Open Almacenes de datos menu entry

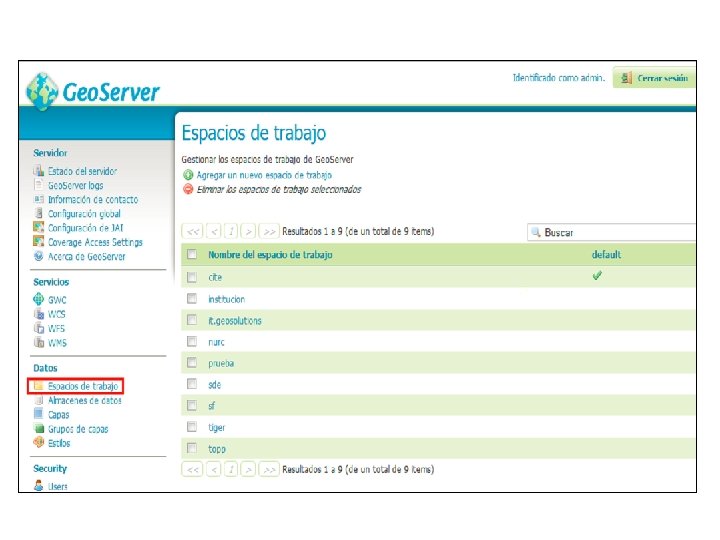(85, 400)
